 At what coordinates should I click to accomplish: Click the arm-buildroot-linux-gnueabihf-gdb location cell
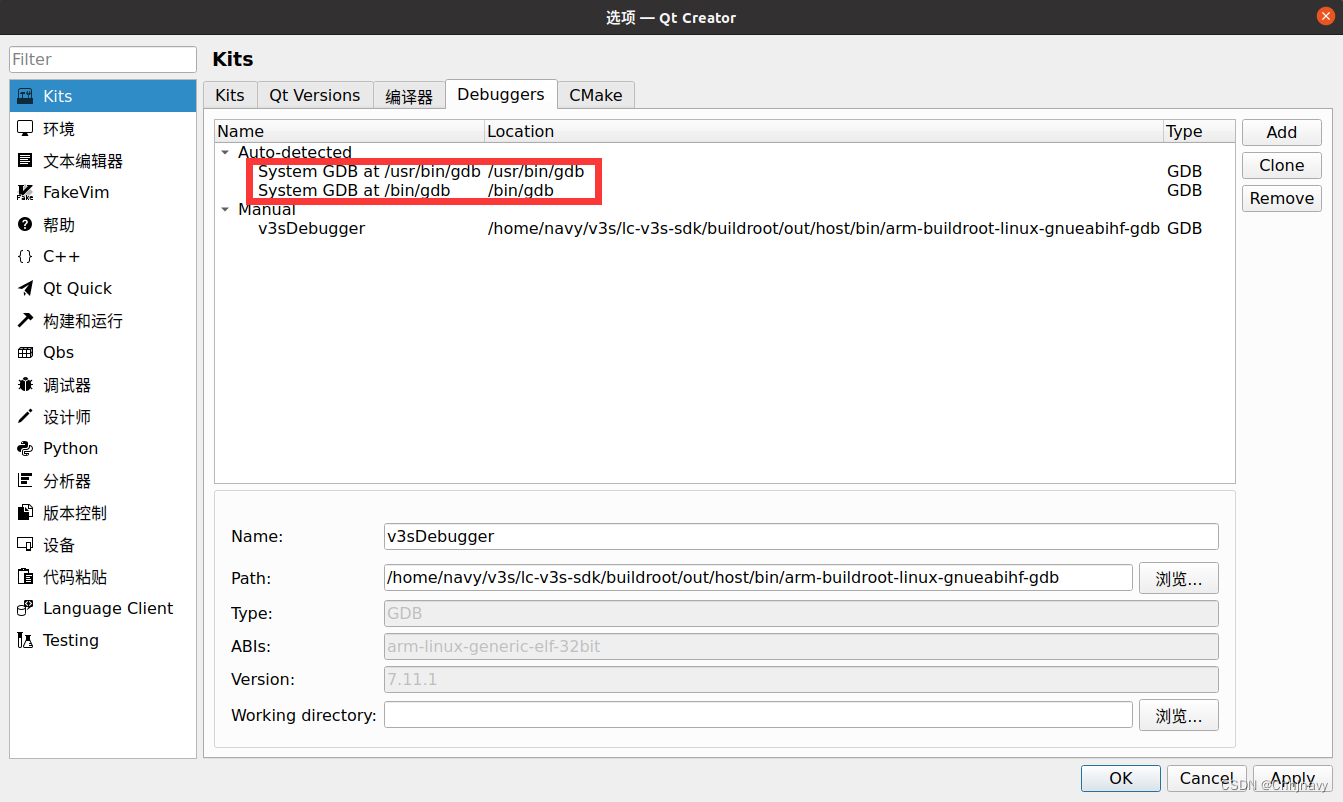tap(824, 228)
